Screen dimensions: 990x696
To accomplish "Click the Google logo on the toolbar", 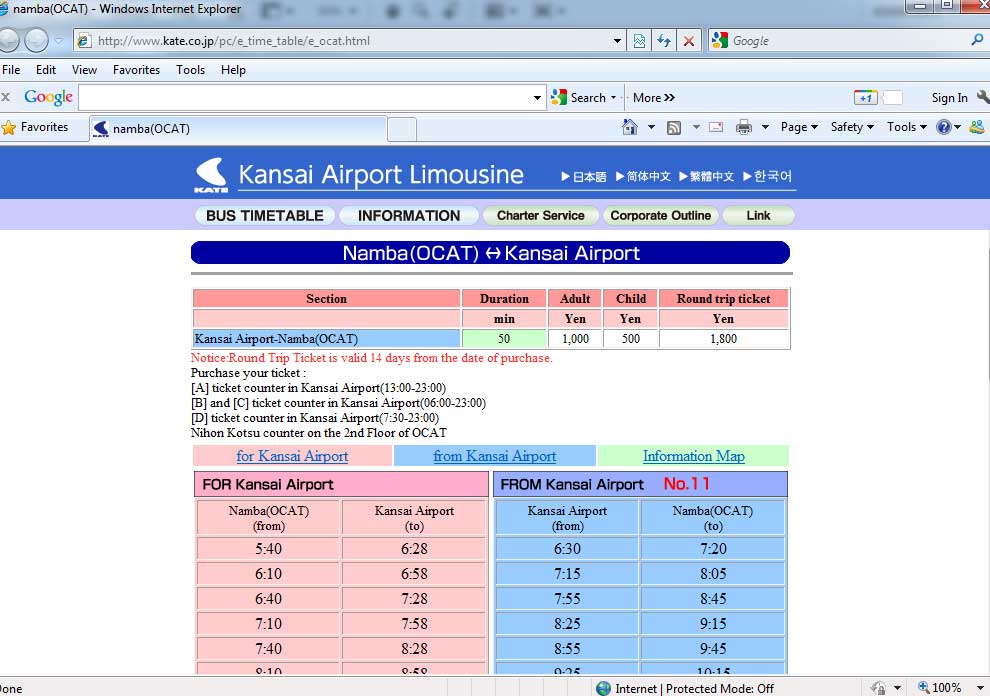I will pos(49,97).
